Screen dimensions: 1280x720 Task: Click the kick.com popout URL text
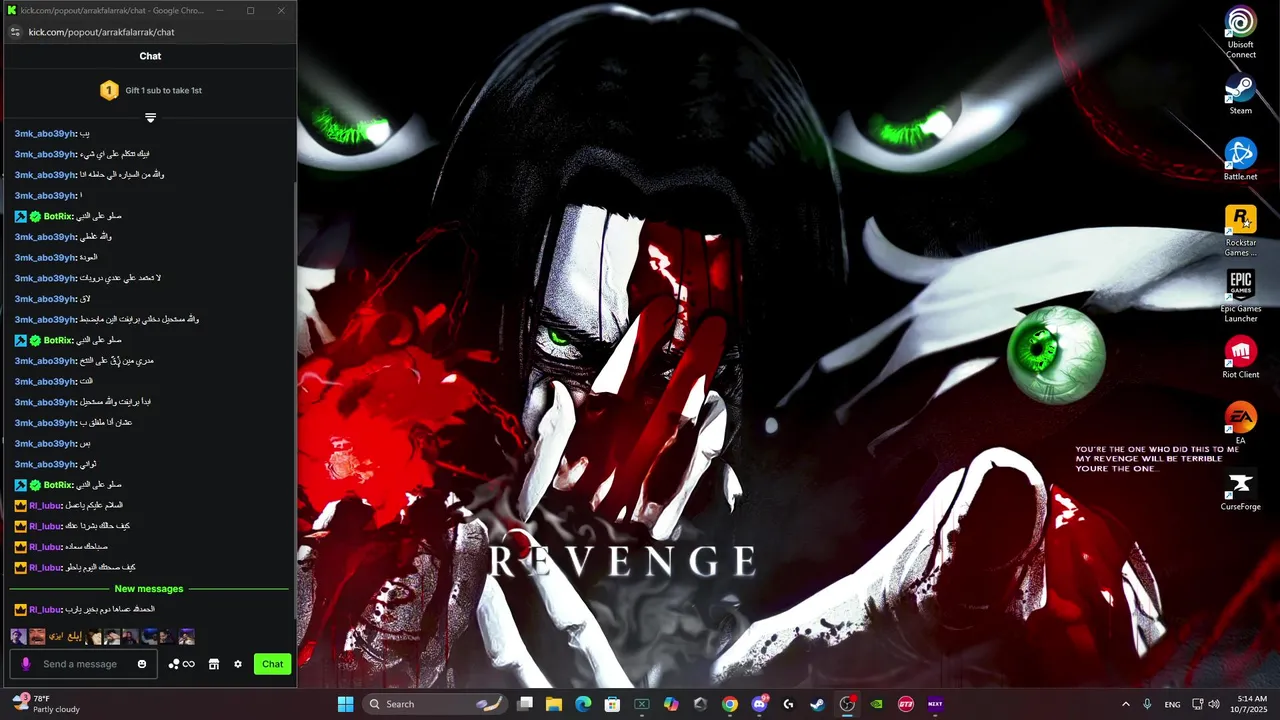click(x=101, y=32)
